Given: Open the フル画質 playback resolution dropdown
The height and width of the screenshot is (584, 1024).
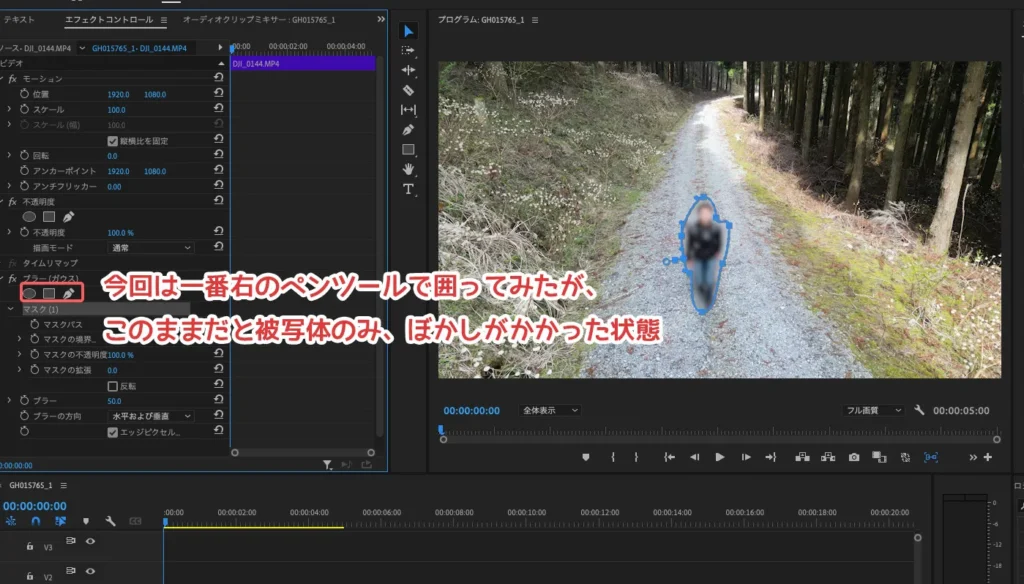Looking at the screenshot, I should pyautogui.click(x=873, y=411).
